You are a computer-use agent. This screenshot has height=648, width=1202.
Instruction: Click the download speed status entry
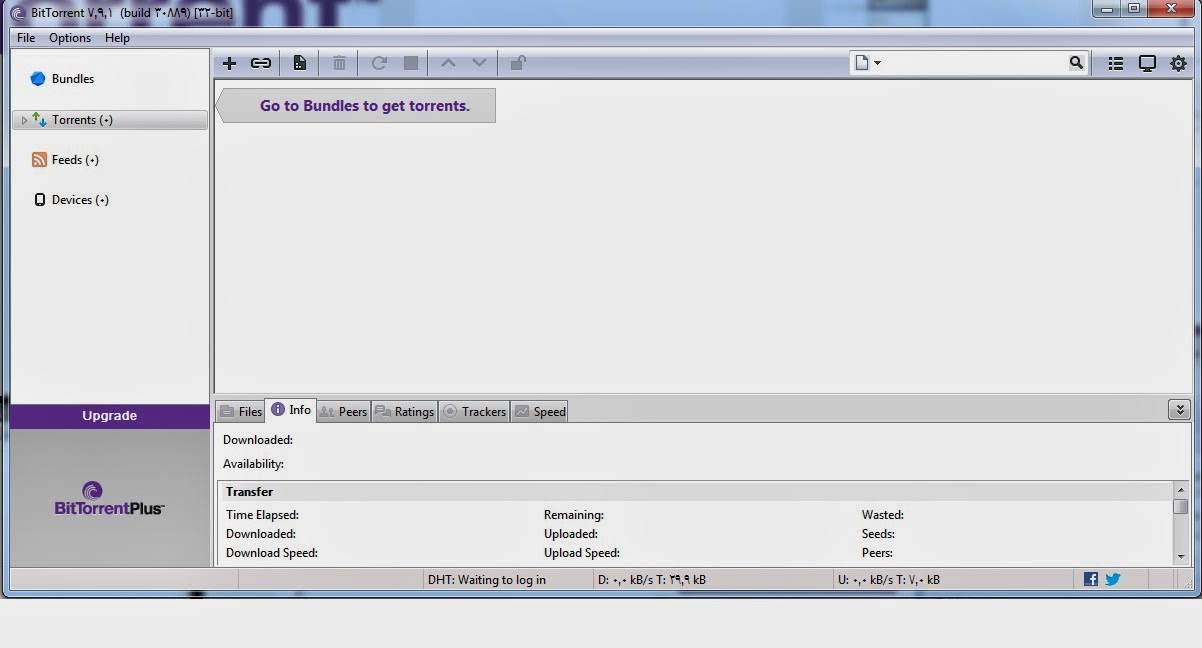point(652,579)
